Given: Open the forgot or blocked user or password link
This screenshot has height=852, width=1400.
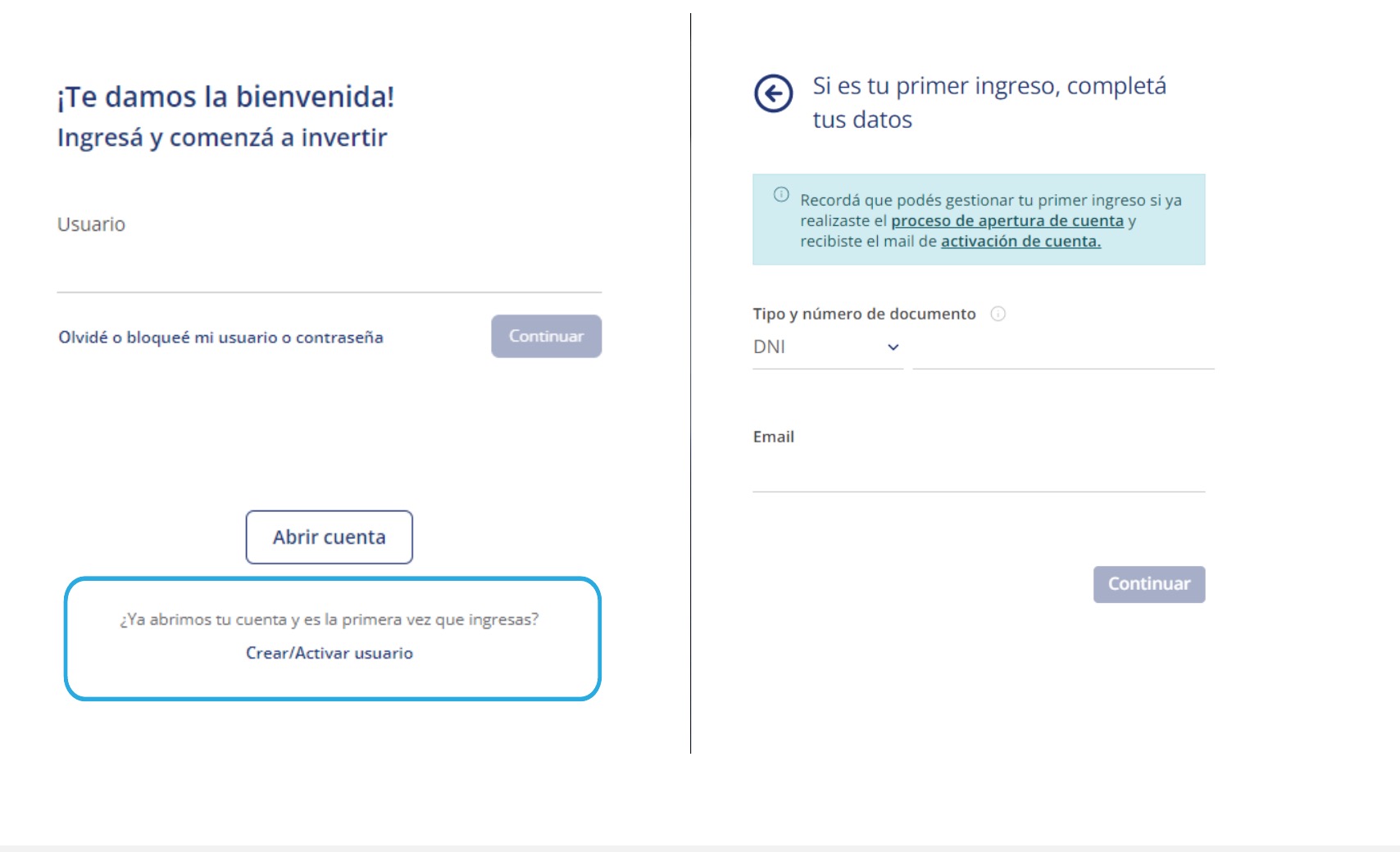Looking at the screenshot, I should 220,338.
